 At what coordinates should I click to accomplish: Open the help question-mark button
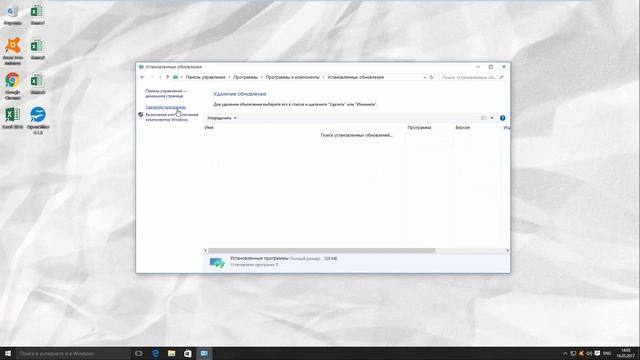coord(502,118)
